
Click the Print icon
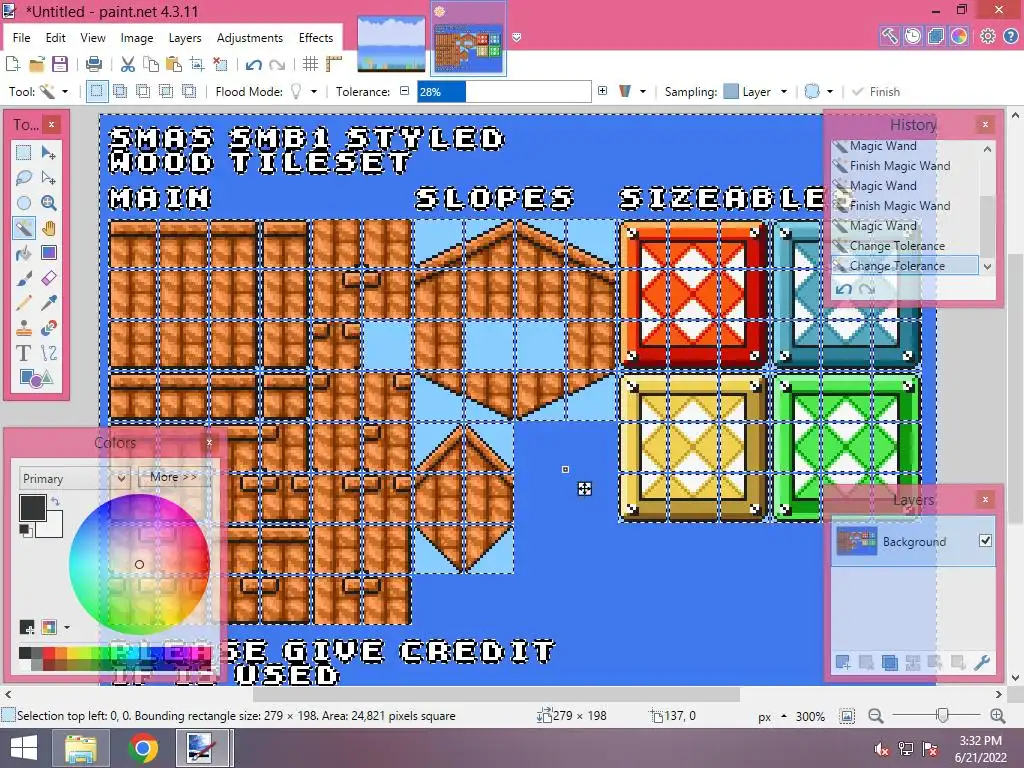click(94, 64)
